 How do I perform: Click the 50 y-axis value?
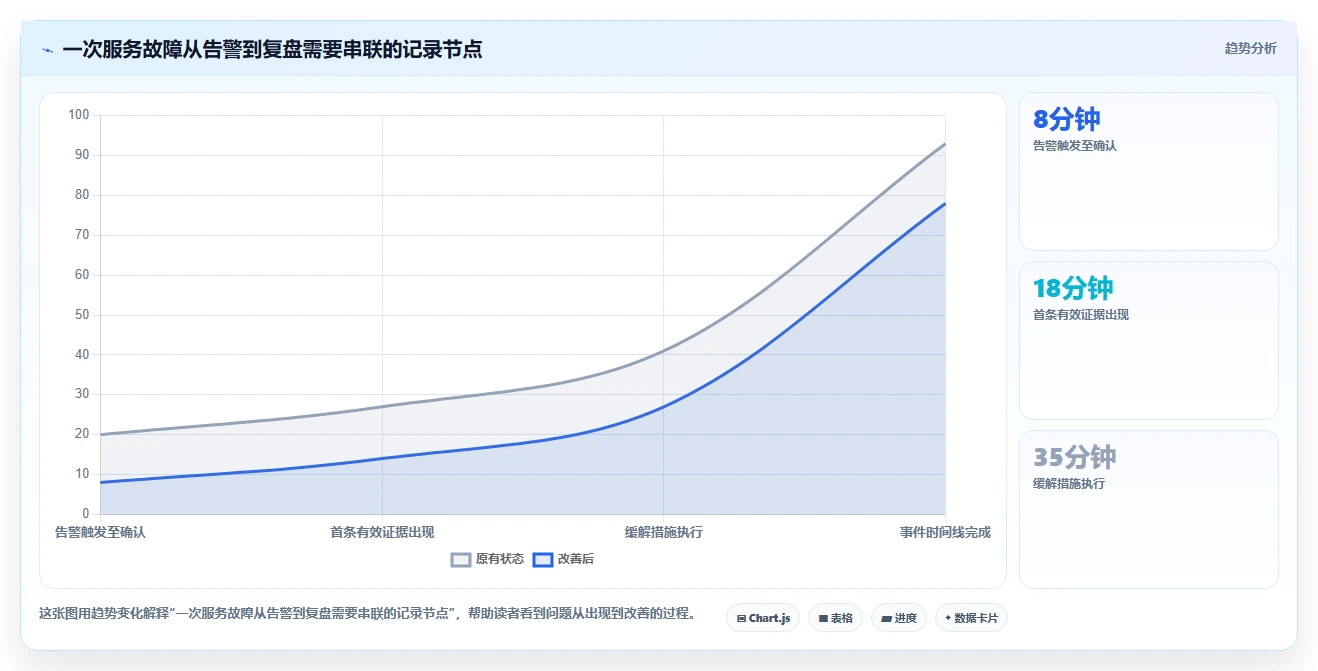point(82,315)
